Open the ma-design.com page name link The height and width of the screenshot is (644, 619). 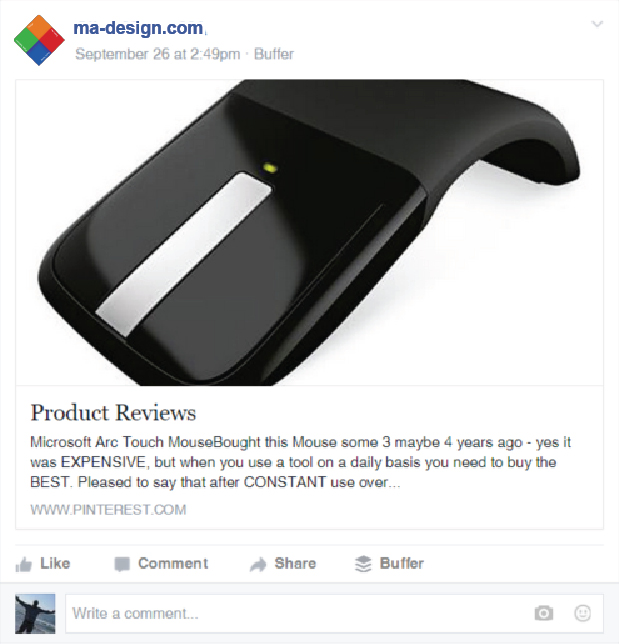pyautogui.click(x=138, y=28)
